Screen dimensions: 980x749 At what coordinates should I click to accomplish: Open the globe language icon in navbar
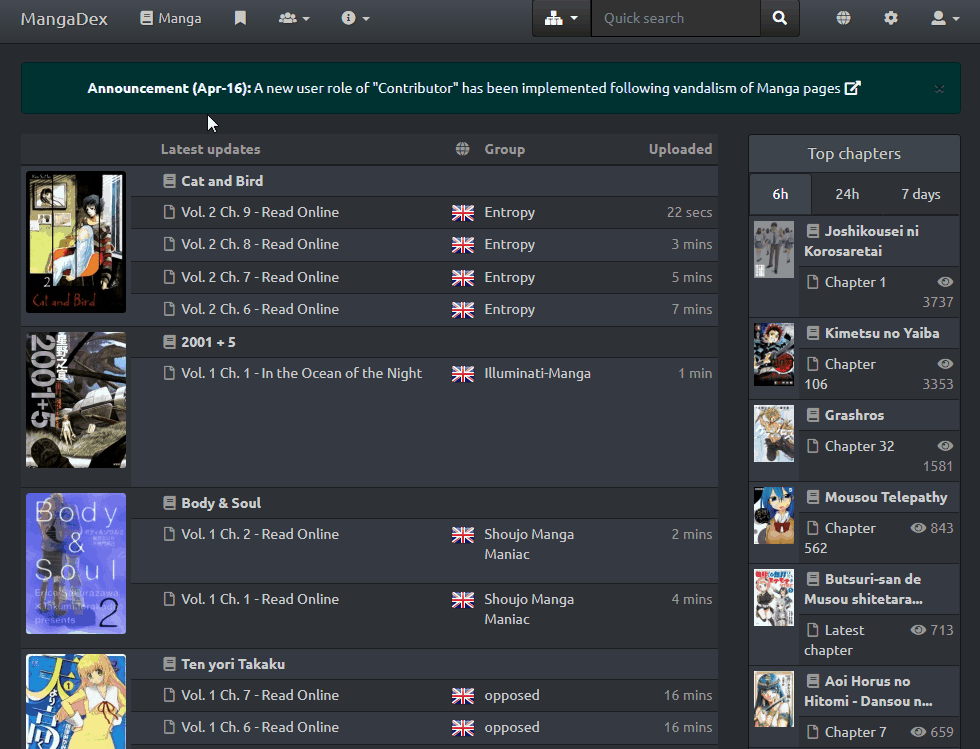click(844, 18)
